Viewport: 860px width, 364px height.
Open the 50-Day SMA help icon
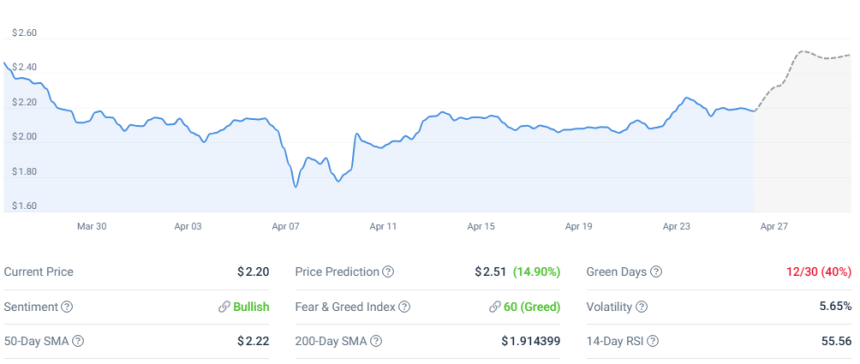pyautogui.click(x=78, y=341)
